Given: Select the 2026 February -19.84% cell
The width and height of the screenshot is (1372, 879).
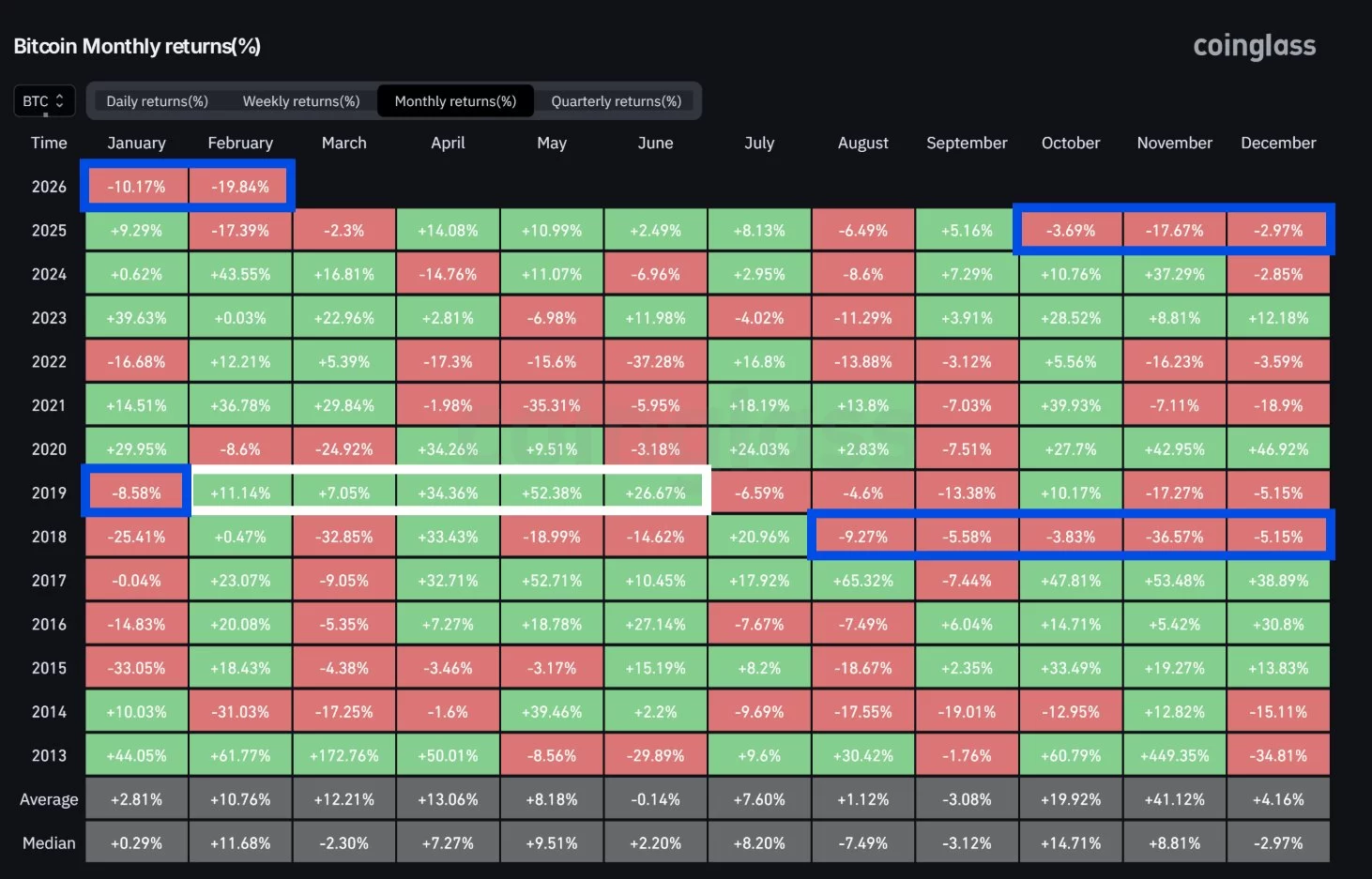Looking at the screenshot, I should tap(240, 187).
